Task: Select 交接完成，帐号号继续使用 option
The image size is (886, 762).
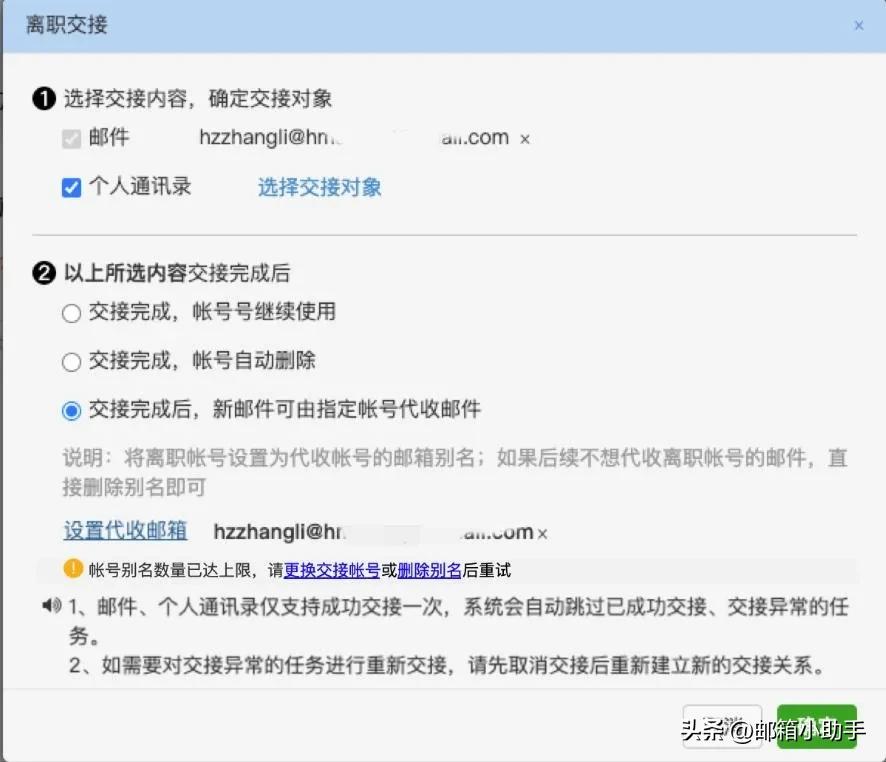Action: point(71,313)
